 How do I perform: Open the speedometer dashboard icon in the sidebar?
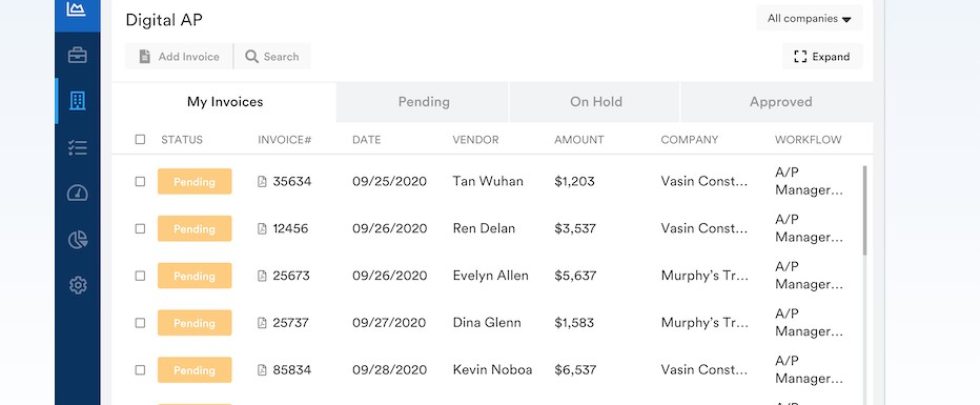pos(77,193)
